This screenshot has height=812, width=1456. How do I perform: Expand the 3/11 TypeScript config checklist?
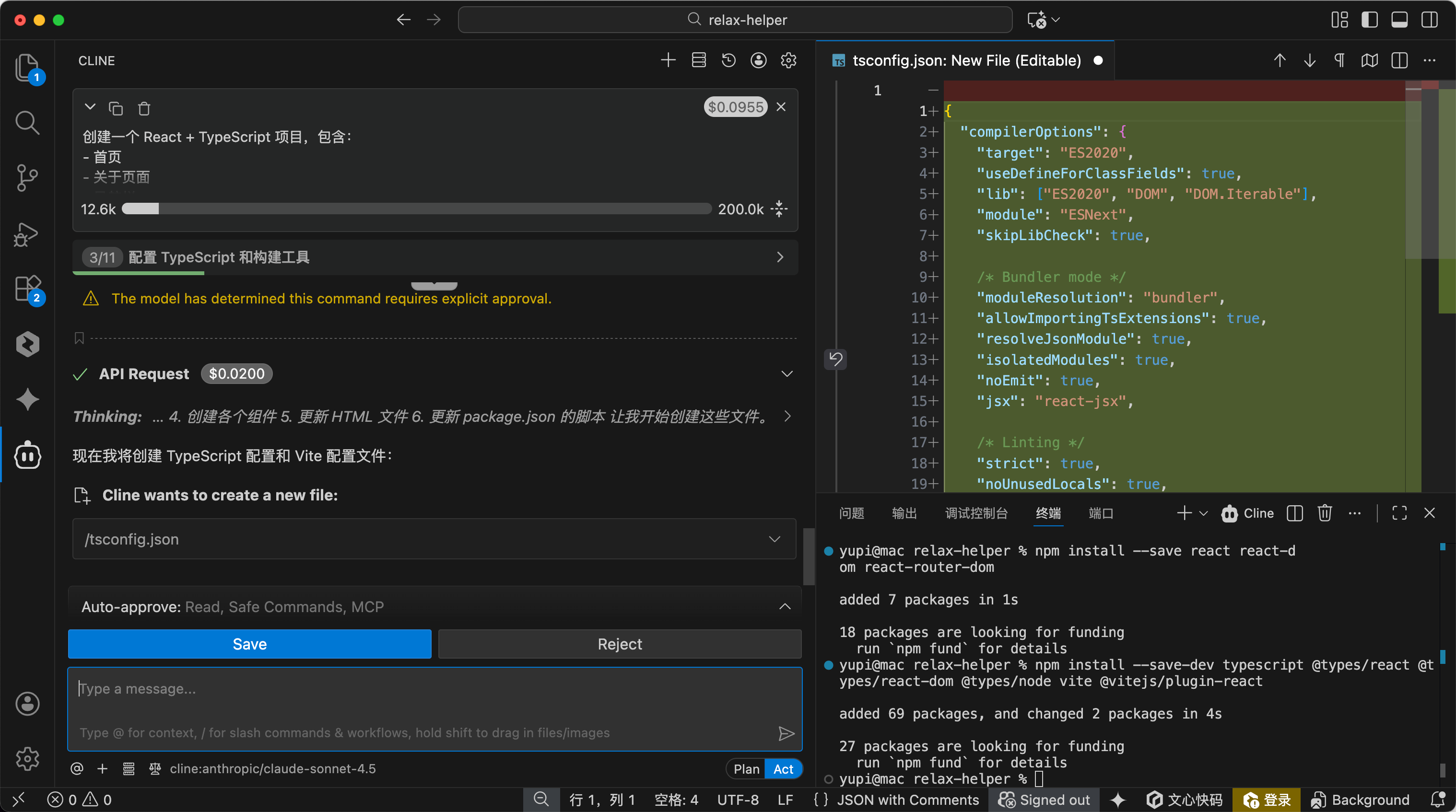pos(780,257)
